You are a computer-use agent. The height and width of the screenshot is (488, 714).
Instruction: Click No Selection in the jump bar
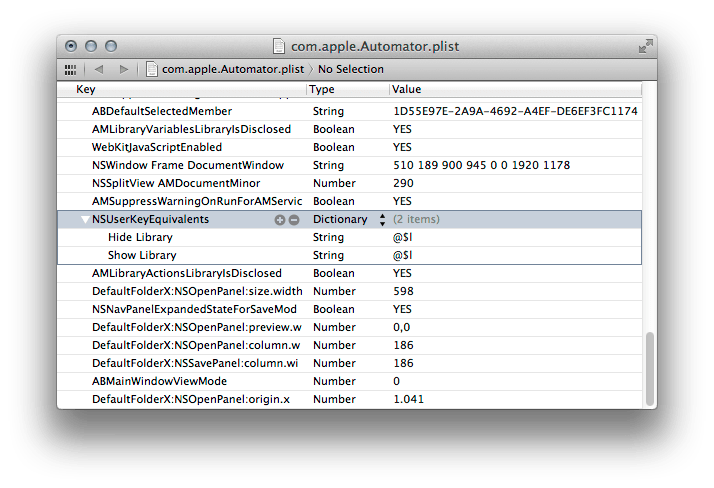[x=351, y=69]
